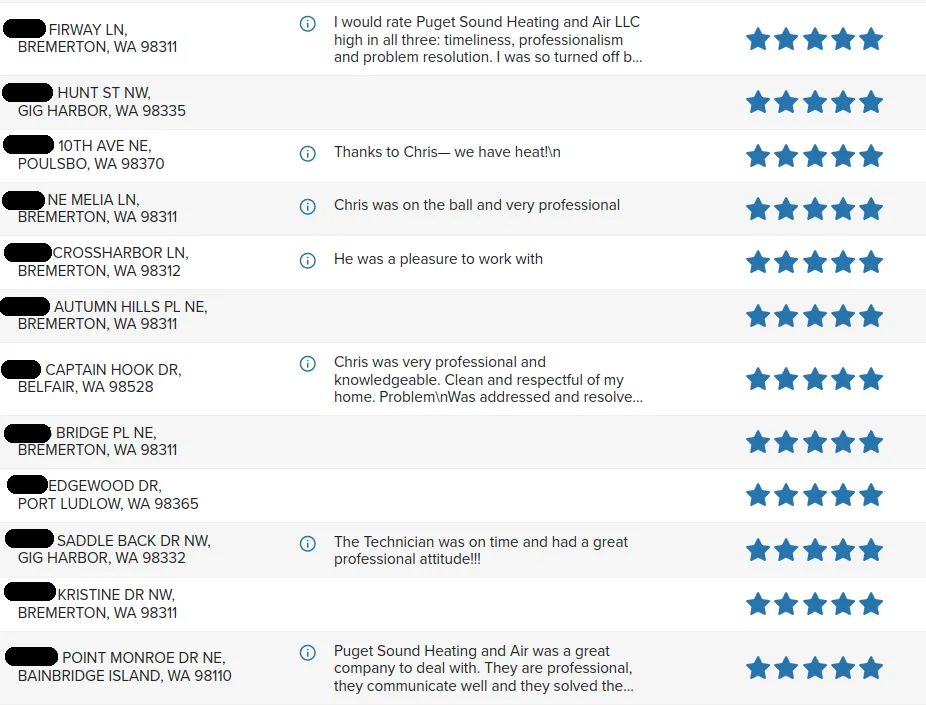This screenshot has width=926, height=705.
Task: Select the Edgewood Dr, Port Ludlow row
Action: coord(108,495)
